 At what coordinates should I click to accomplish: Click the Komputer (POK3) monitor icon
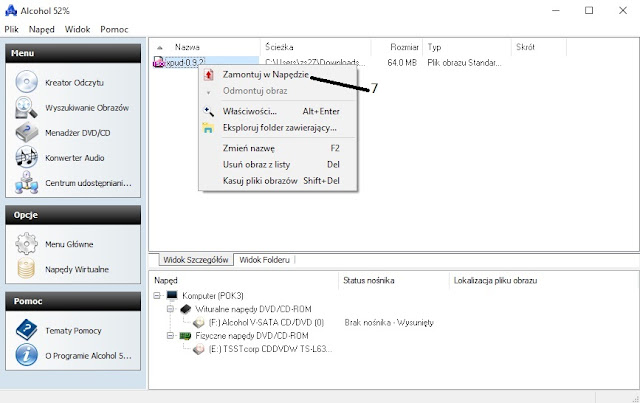point(172,295)
